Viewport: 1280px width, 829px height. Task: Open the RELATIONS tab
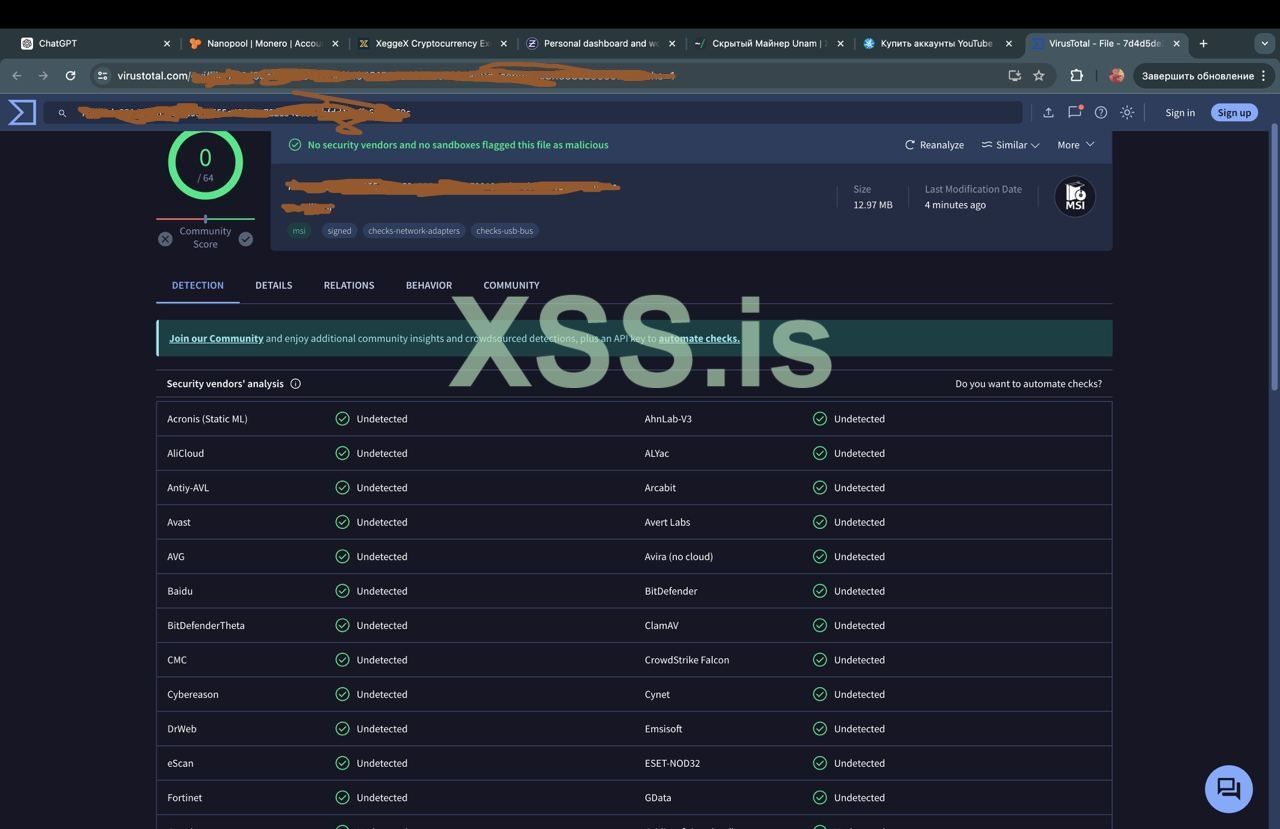348,285
